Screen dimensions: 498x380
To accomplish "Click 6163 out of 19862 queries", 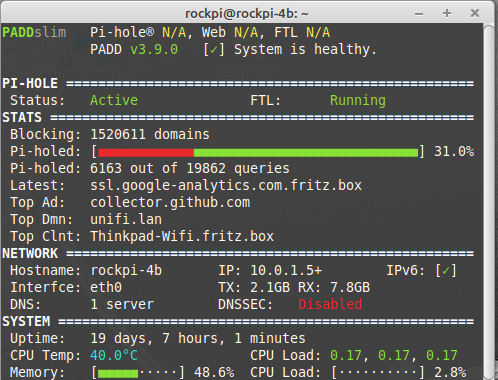I will 190,168.
